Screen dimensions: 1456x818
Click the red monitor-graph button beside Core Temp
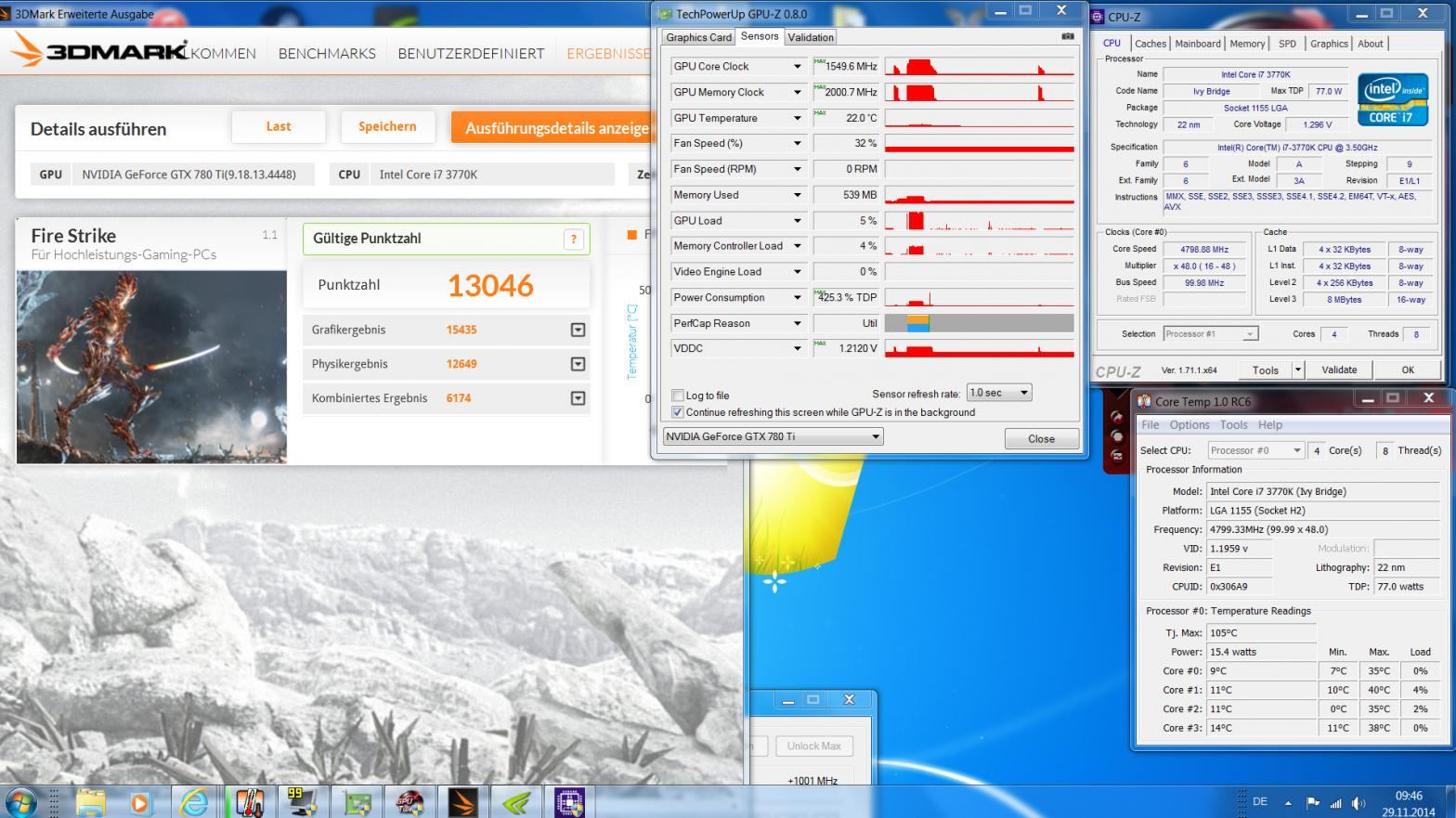click(1116, 456)
